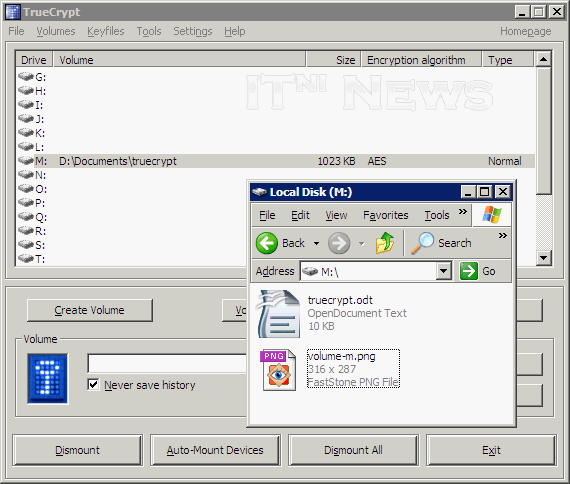Click Encryption algorithm column header

[x=422, y=60]
